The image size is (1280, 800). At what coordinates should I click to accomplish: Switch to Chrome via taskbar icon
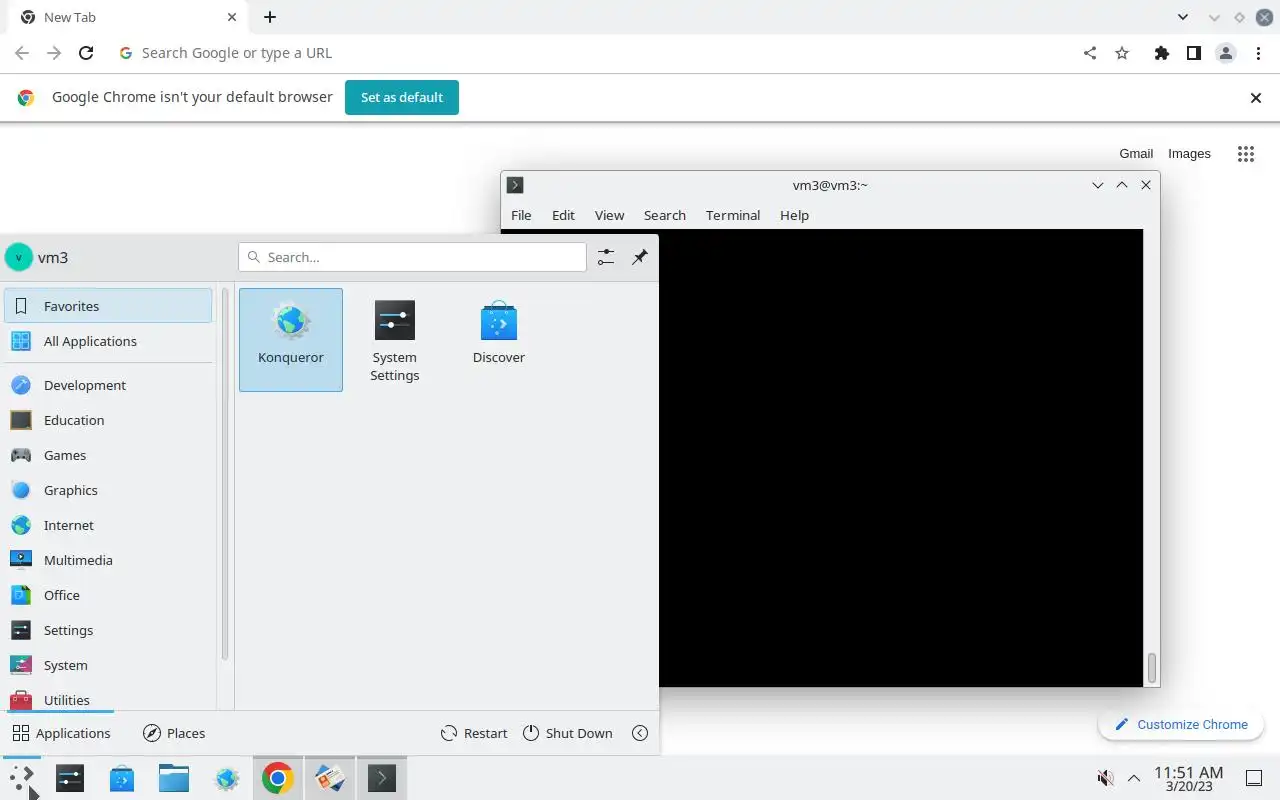click(x=278, y=778)
